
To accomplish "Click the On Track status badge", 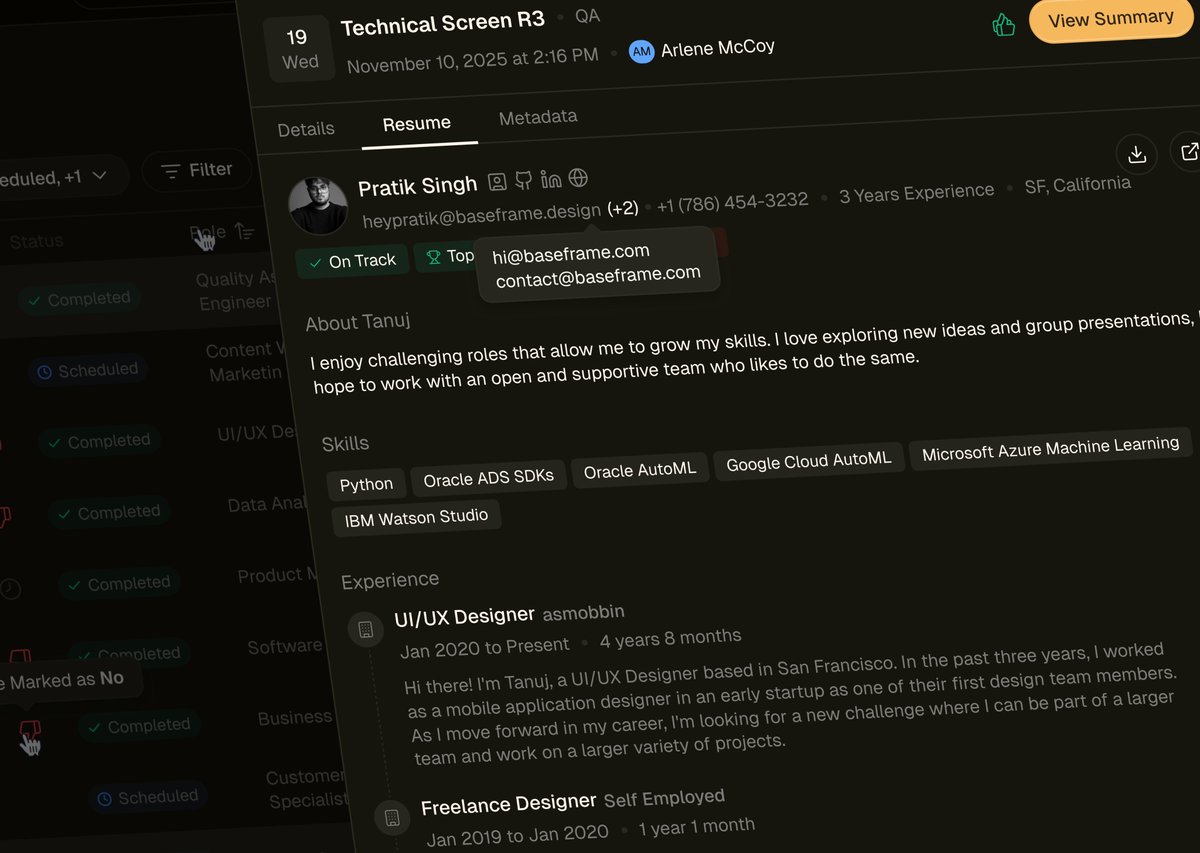I will click(352, 261).
